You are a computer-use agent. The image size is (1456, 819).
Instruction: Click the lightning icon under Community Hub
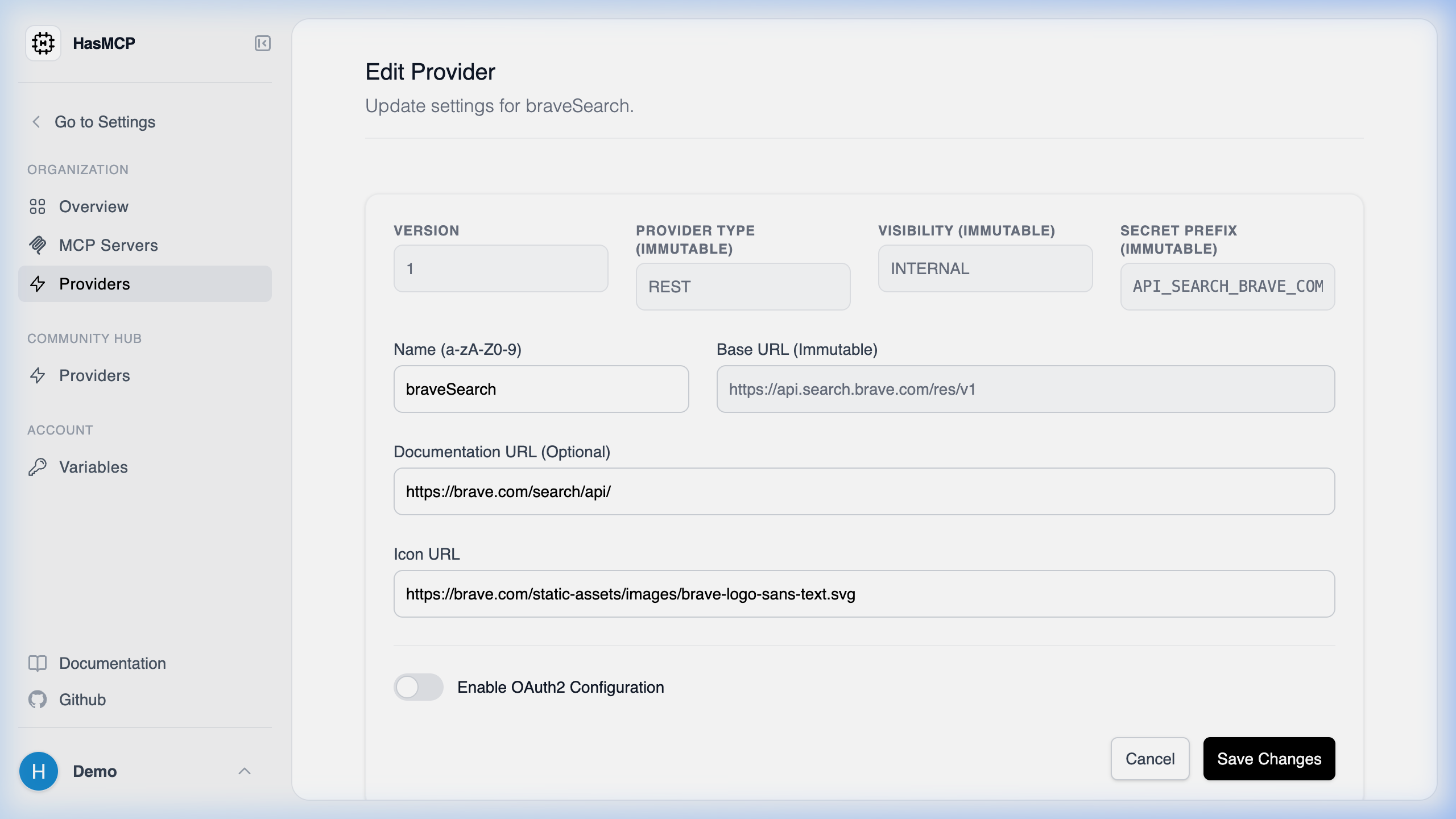(38, 375)
